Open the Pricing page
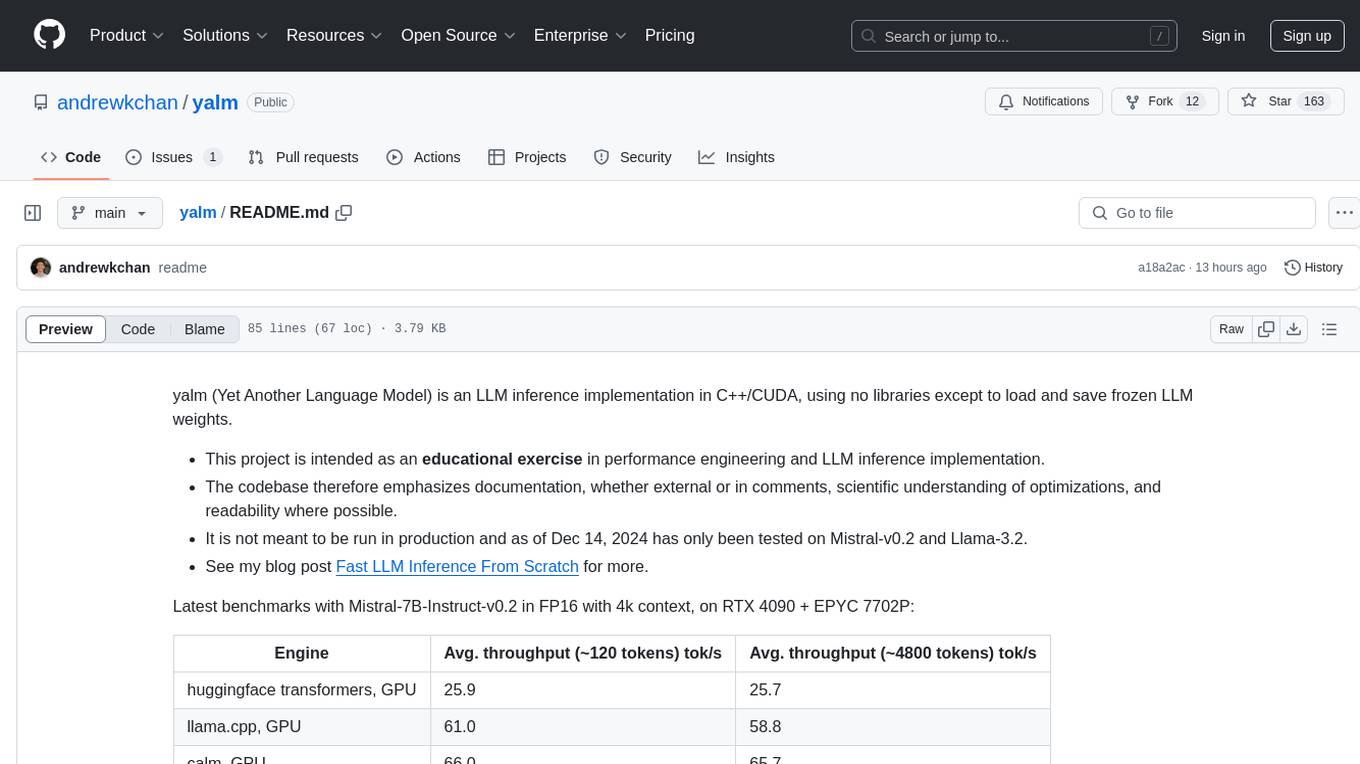 [x=670, y=35]
